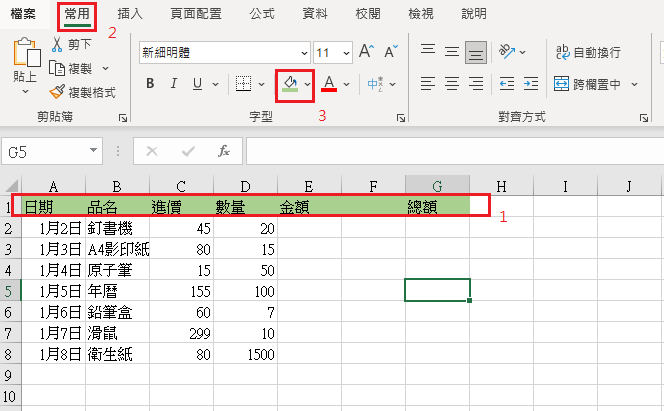
Task: Switch to Home (常用) tab
Action: point(77,14)
